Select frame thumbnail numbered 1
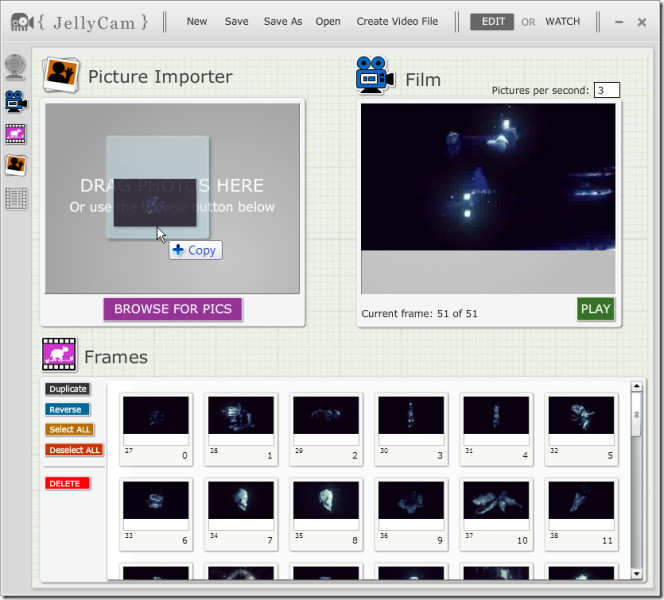Screen dimensions: 664x600 (x=241, y=429)
